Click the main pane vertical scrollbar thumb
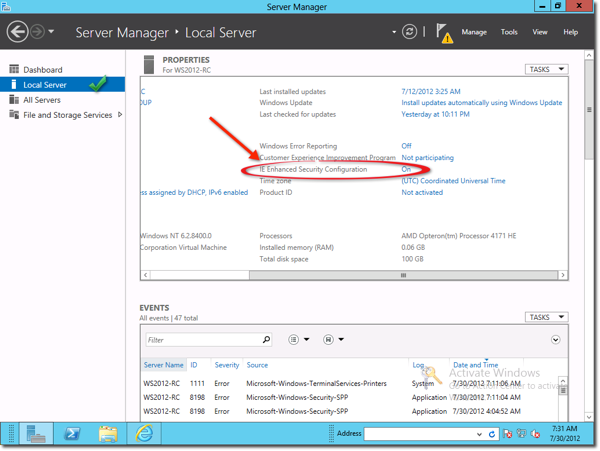The height and width of the screenshot is (451, 600). (x=589, y=110)
